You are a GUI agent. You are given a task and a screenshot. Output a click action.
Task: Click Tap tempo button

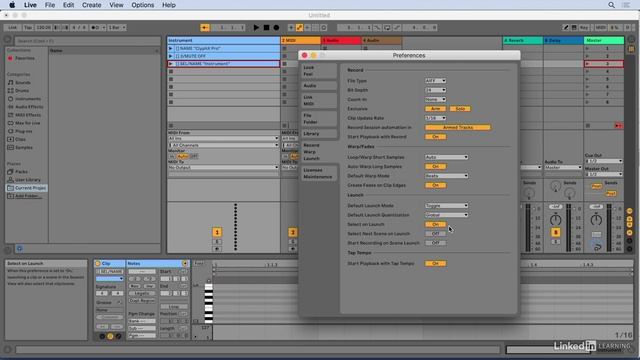tap(28, 27)
